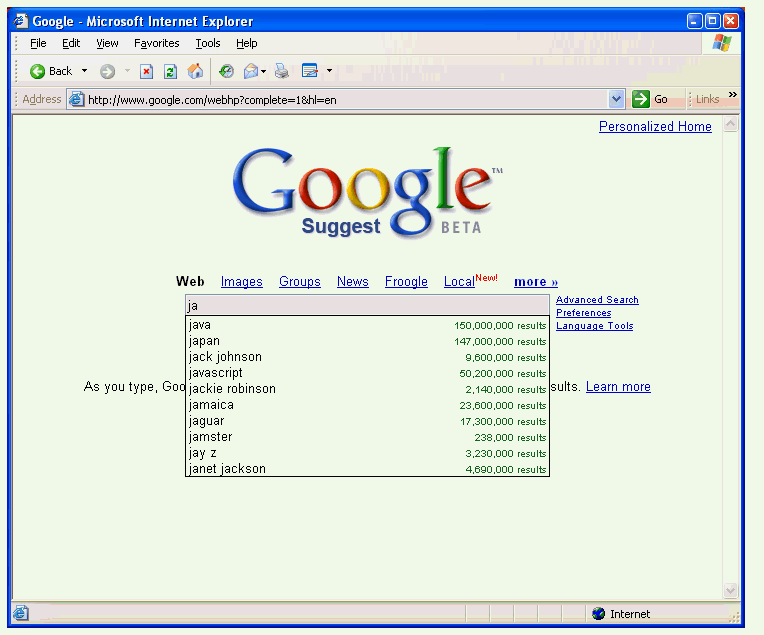The image size is (764, 635).
Task: Refresh the page with the Refresh icon
Action: [170, 71]
